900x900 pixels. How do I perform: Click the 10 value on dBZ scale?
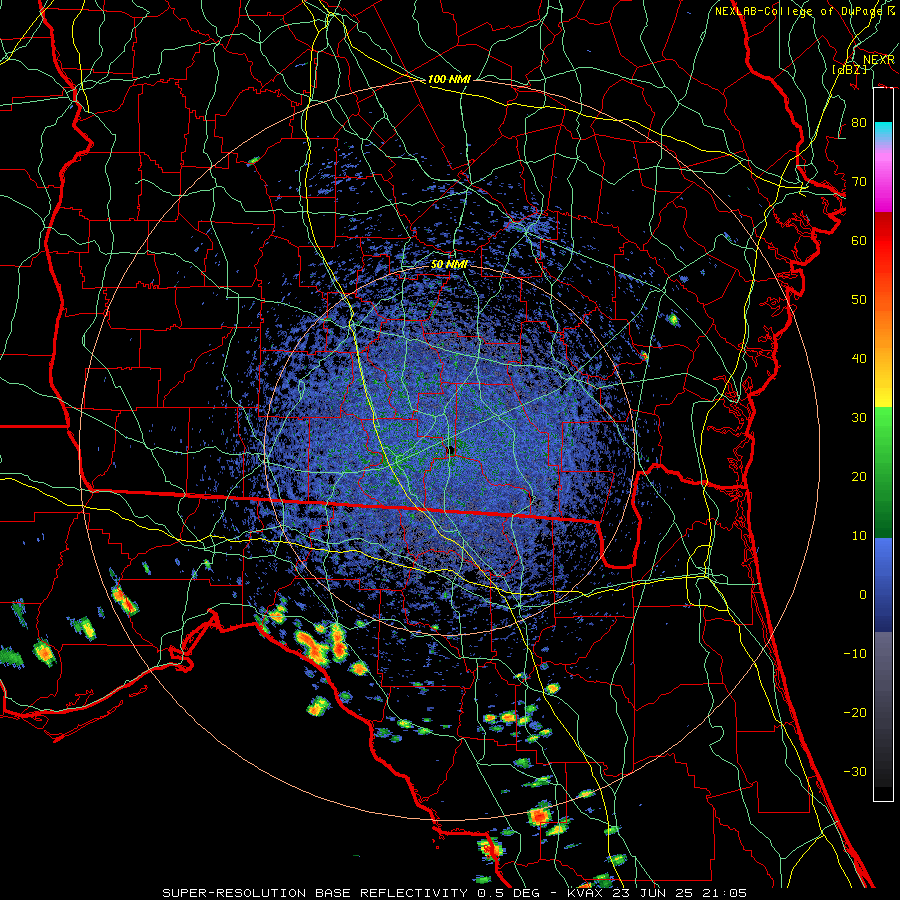(x=859, y=536)
